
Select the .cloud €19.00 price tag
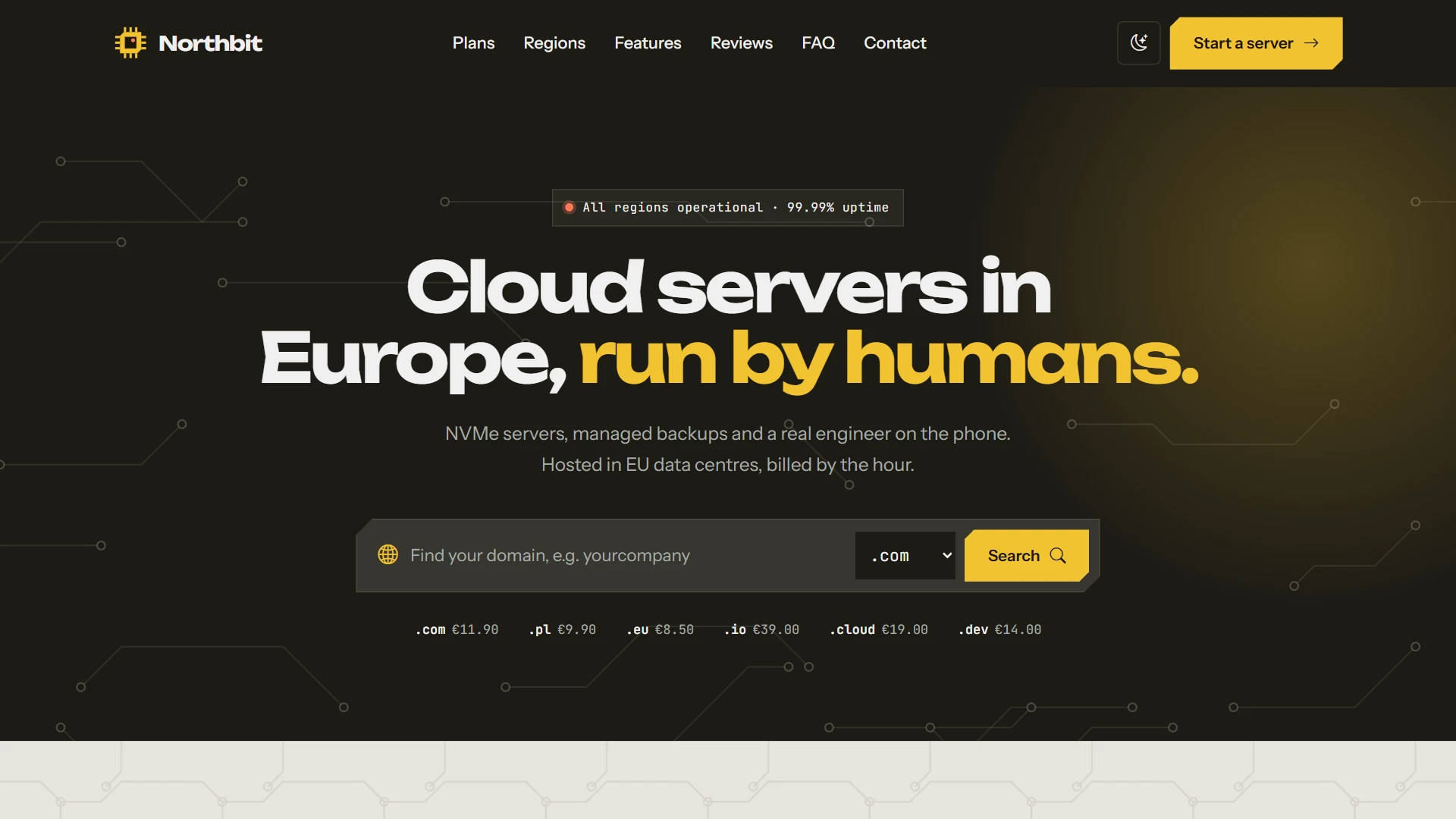[879, 629]
